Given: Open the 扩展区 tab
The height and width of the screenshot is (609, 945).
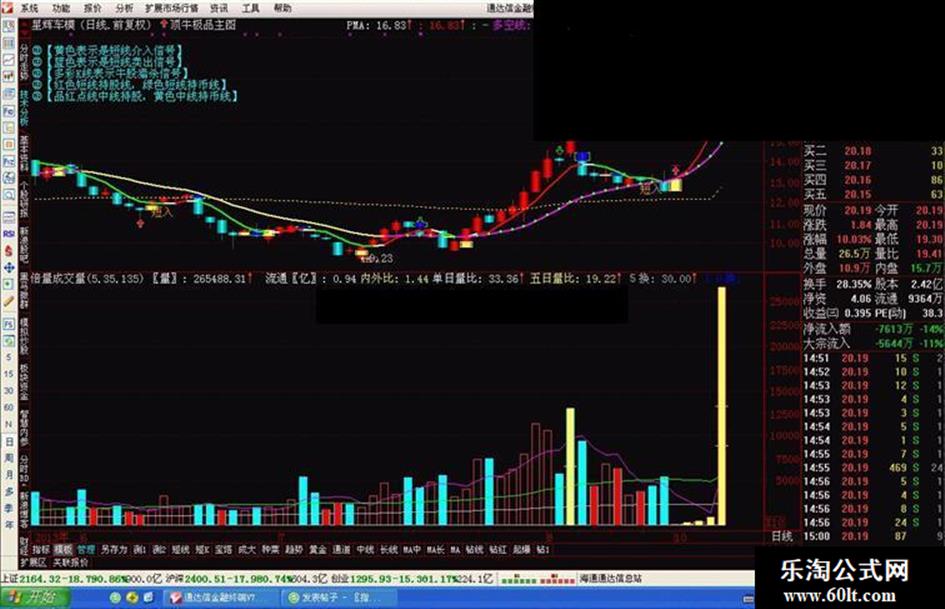Looking at the screenshot, I should coord(34,563).
